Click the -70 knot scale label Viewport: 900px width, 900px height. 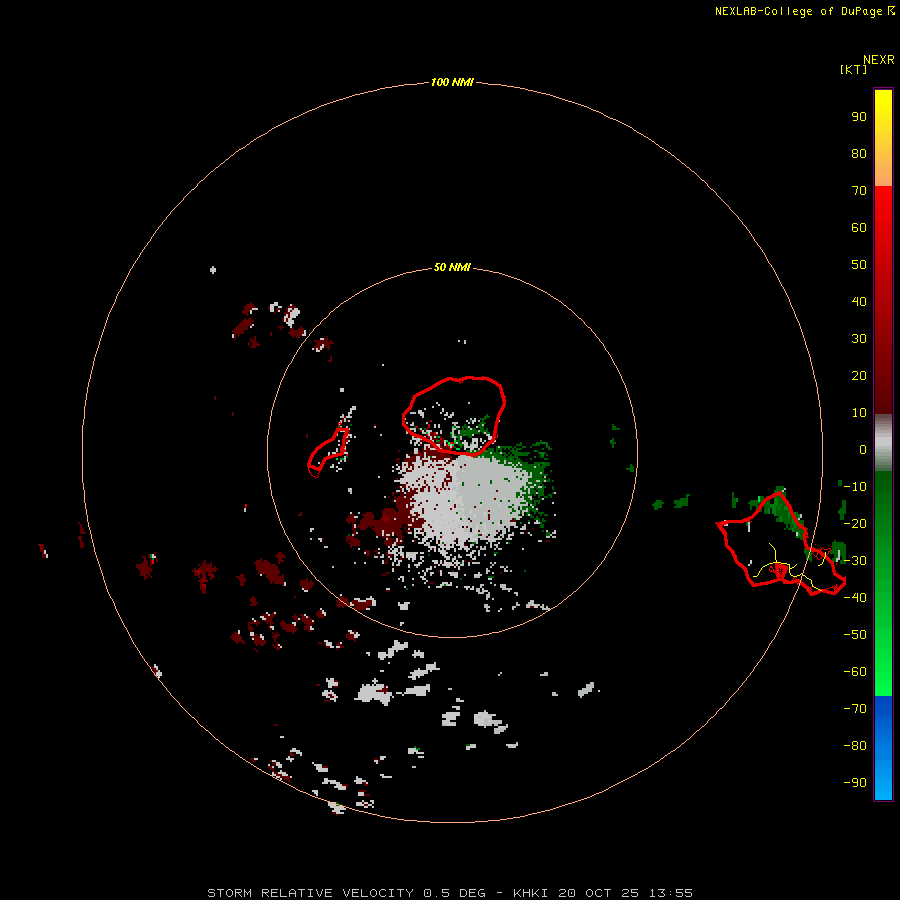(855, 709)
